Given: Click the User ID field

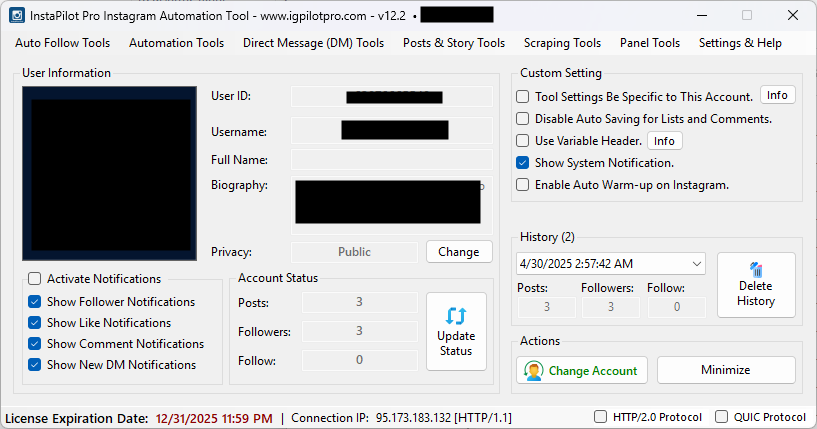Looking at the screenshot, I should (x=392, y=96).
